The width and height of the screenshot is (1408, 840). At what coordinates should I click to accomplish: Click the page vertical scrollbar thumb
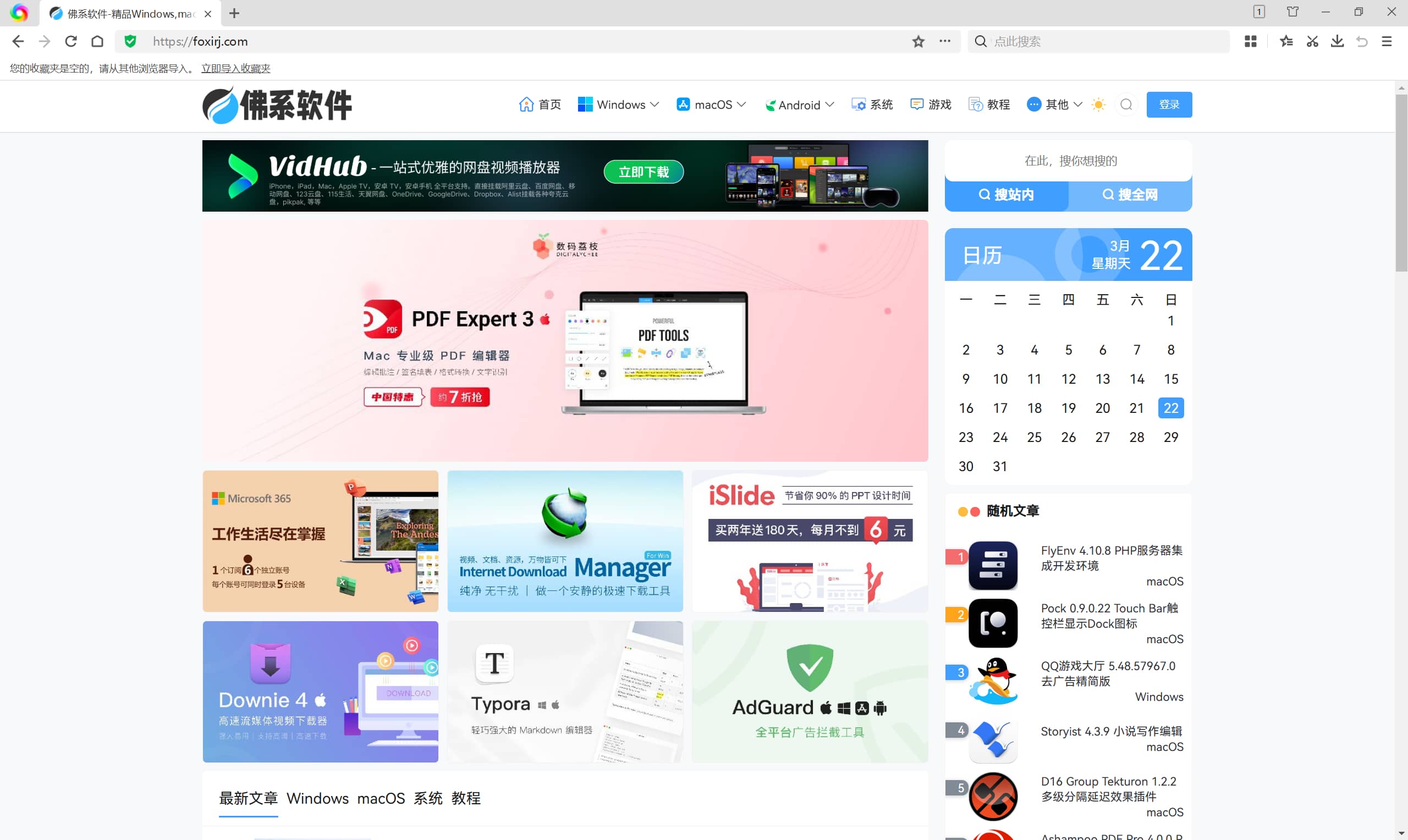tap(1401, 183)
